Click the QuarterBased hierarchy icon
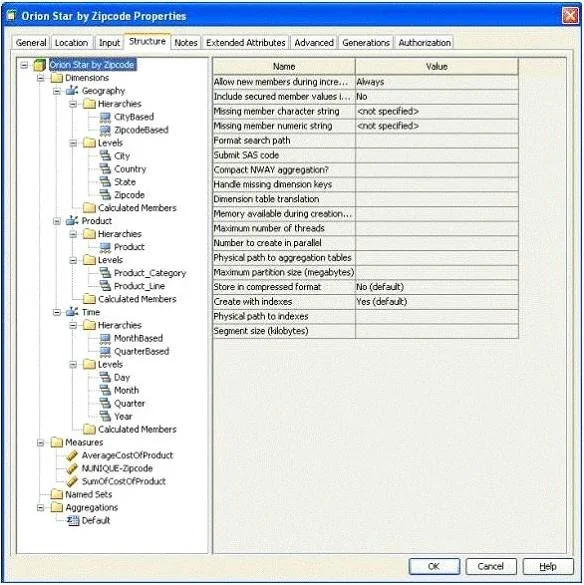This screenshot has width=584, height=585. pos(105,351)
